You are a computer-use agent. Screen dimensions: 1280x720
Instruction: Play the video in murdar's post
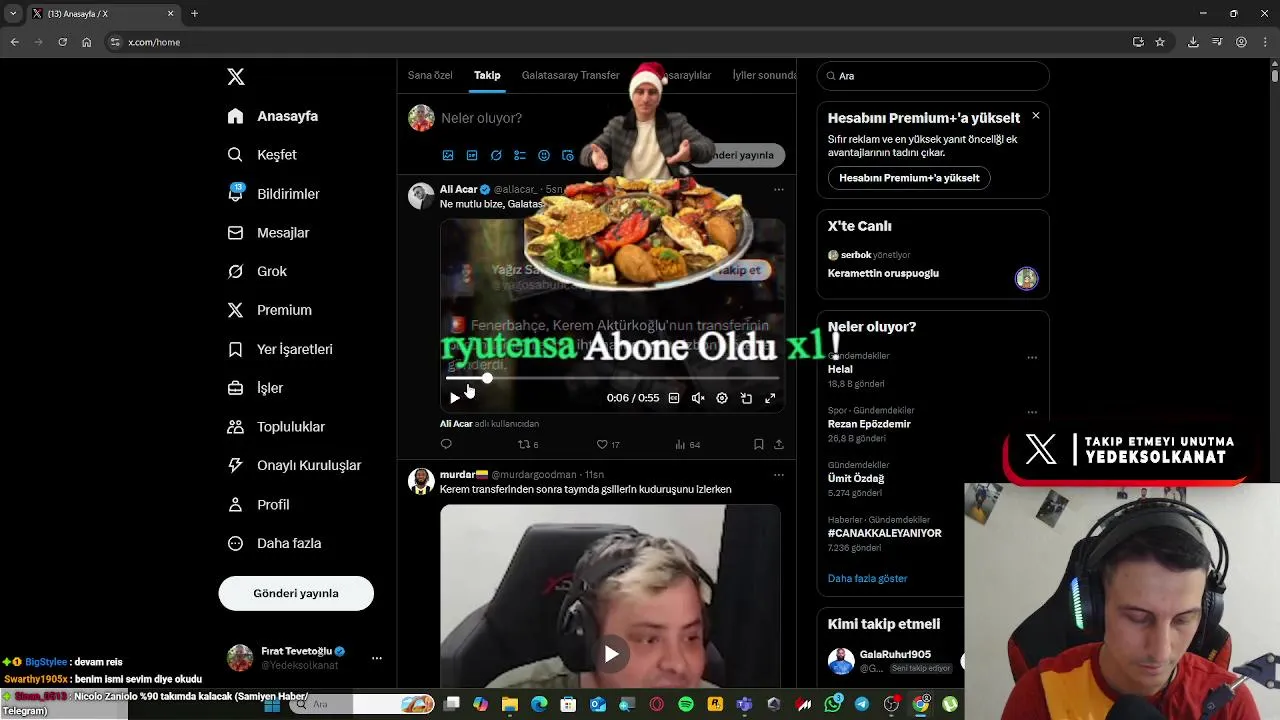point(611,654)
